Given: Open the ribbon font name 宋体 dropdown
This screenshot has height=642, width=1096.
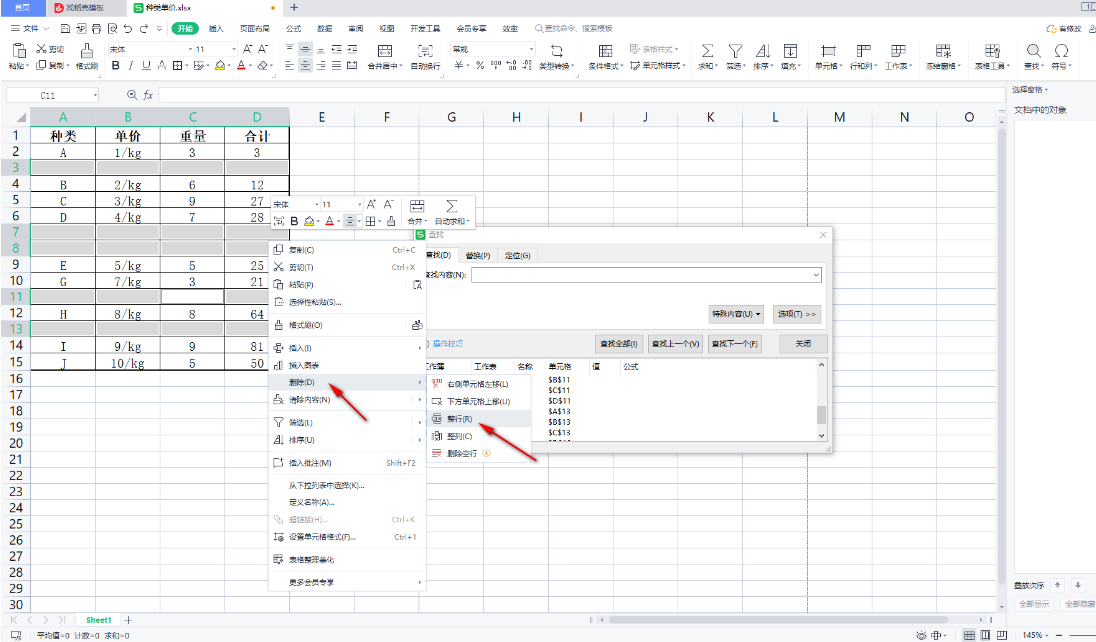Looking at the screenshot, I should [190, 49].
